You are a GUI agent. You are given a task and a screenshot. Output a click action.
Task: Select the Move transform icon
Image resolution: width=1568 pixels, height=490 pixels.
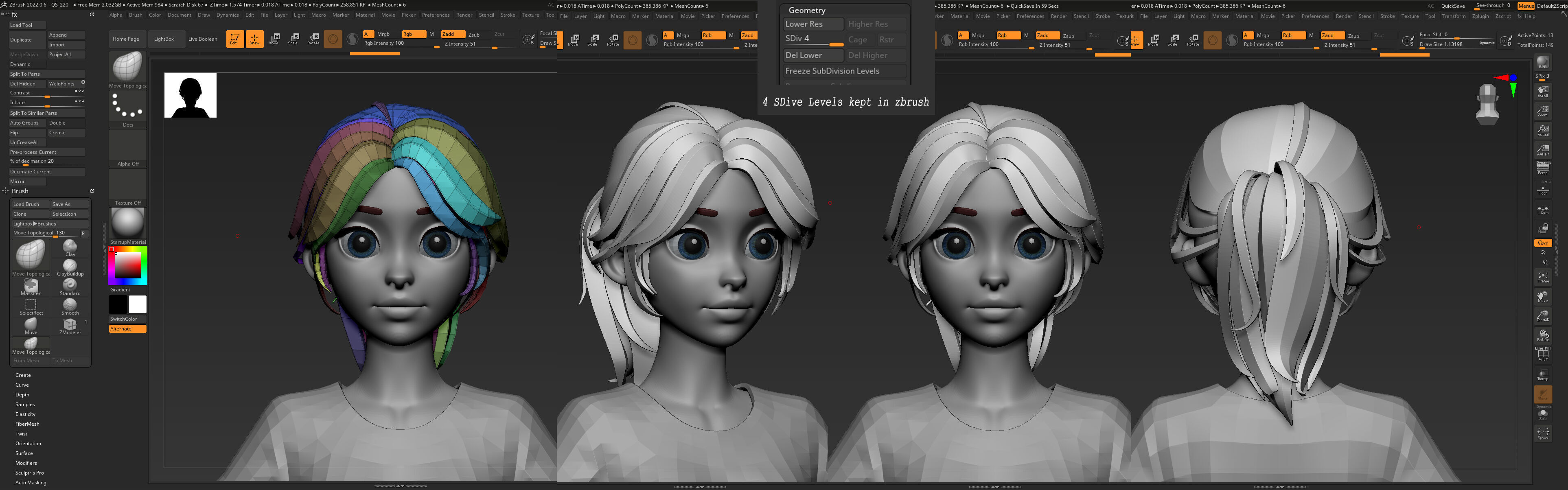coord(274,39)
